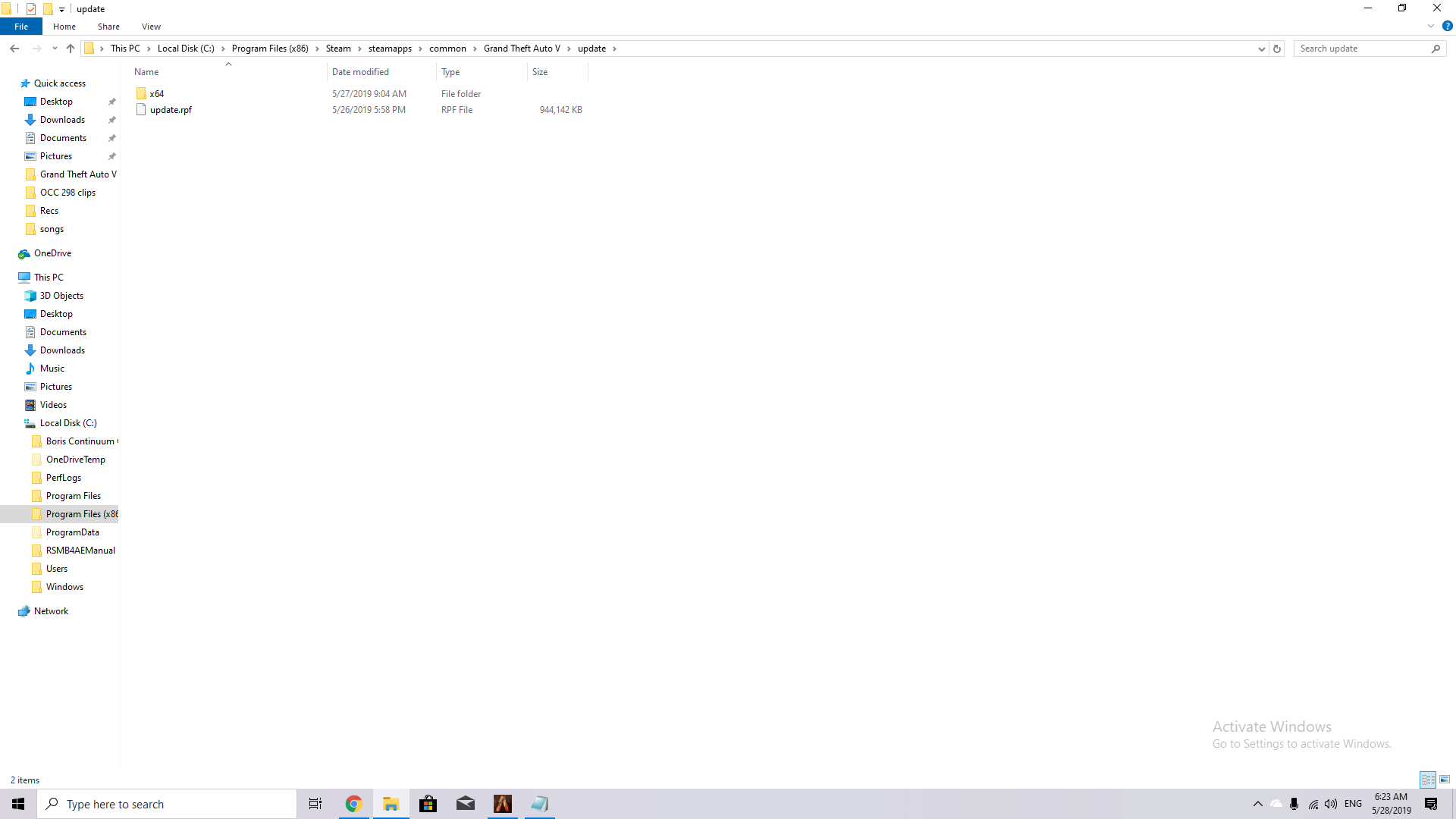Open the Task View taskbar icon
The height and width of the screenshot is (819, 1456).
pyautogui.click(x=315, y=804)
